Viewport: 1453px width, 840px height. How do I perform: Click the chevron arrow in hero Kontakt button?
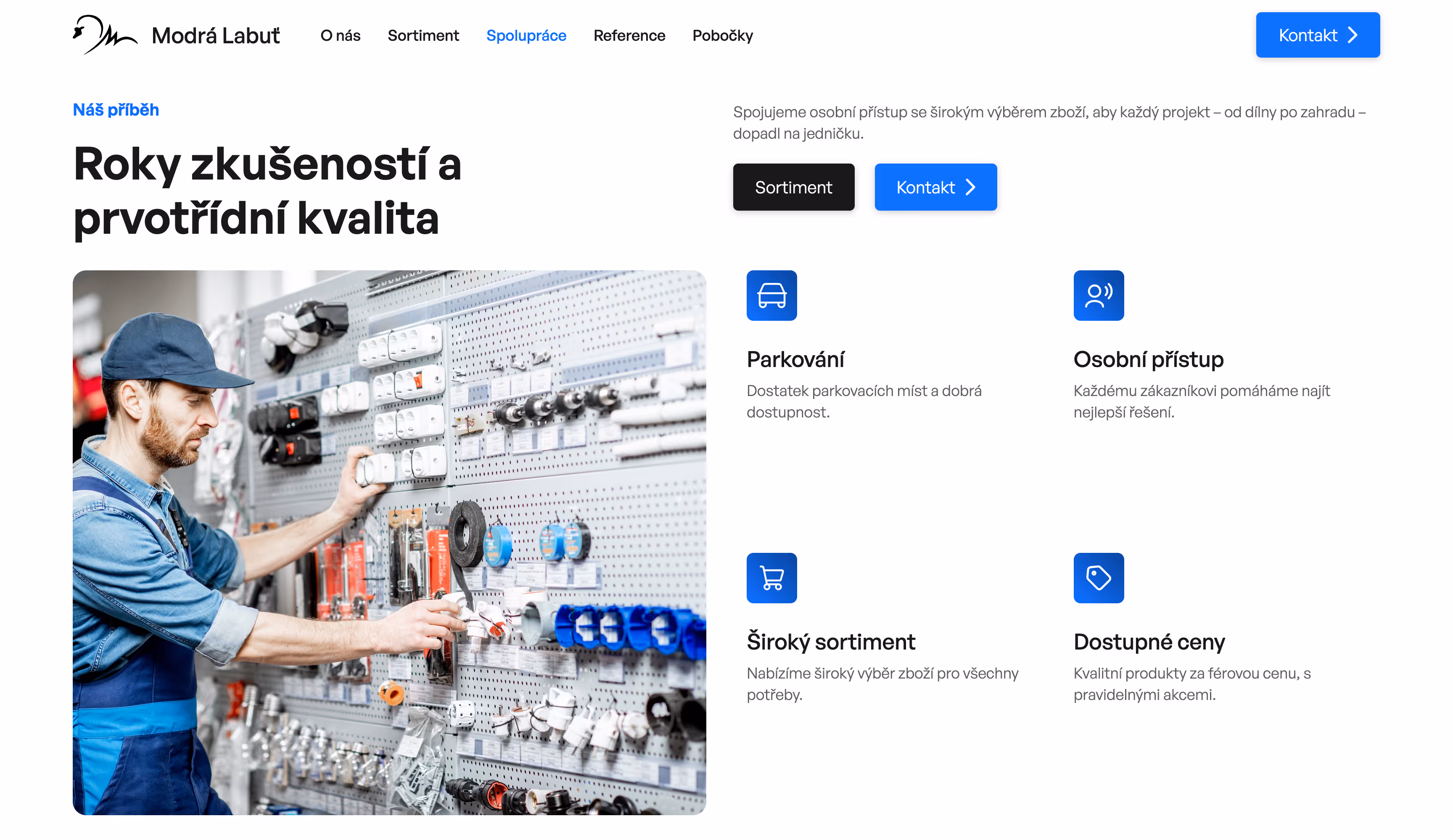tap(970, 188)
